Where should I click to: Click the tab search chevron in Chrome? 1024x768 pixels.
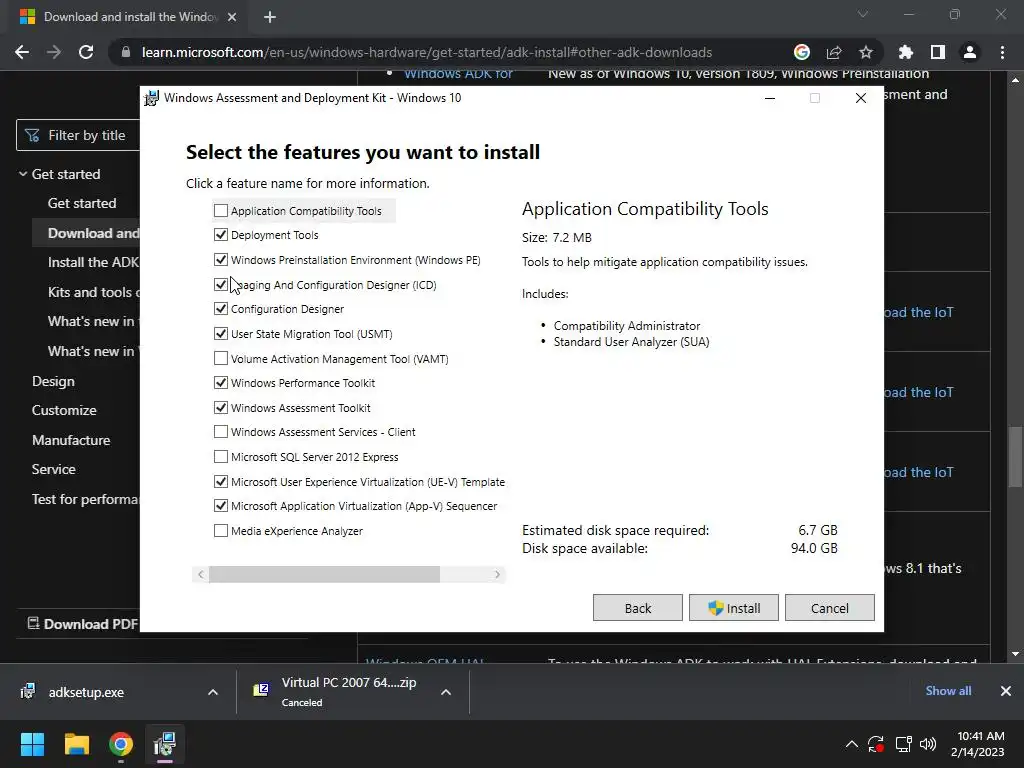863,14
